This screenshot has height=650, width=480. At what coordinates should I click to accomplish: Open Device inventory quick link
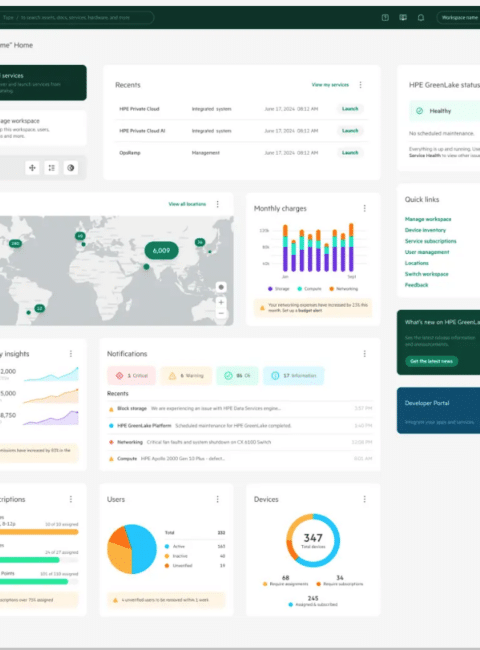coord(425,230)
